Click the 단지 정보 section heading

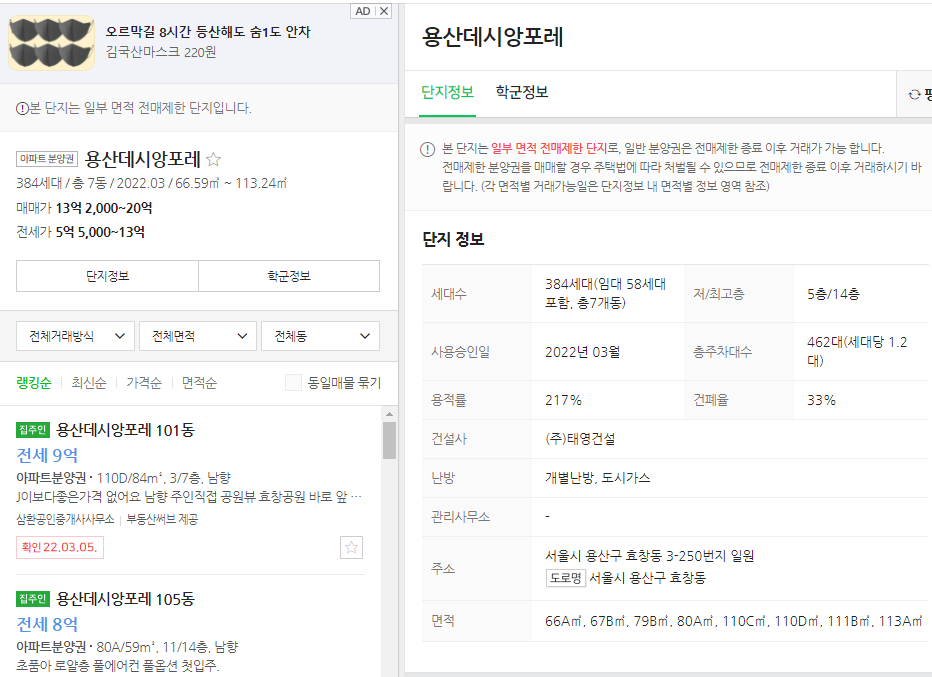[x=453, y=240]
